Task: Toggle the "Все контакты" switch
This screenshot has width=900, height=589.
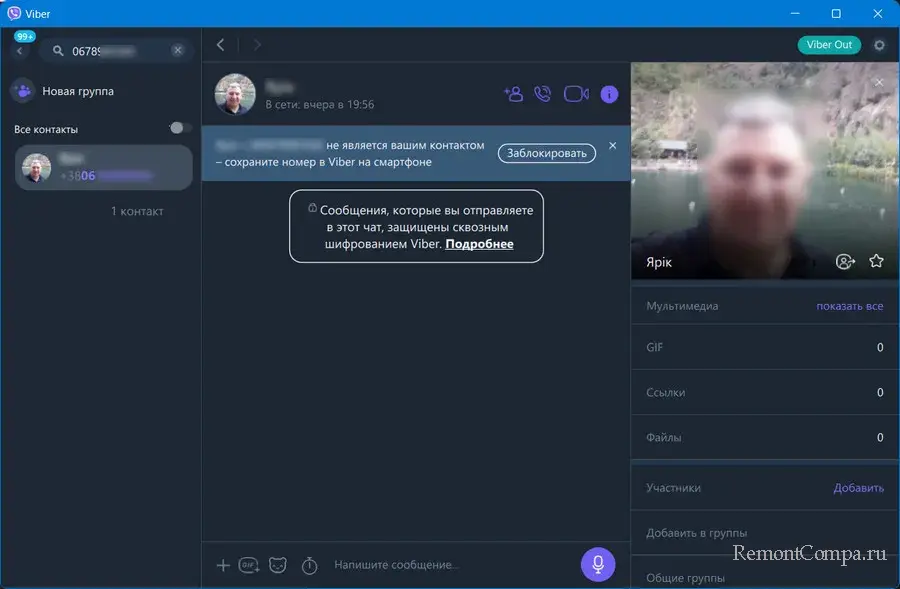Action: [x=180, y=128]
